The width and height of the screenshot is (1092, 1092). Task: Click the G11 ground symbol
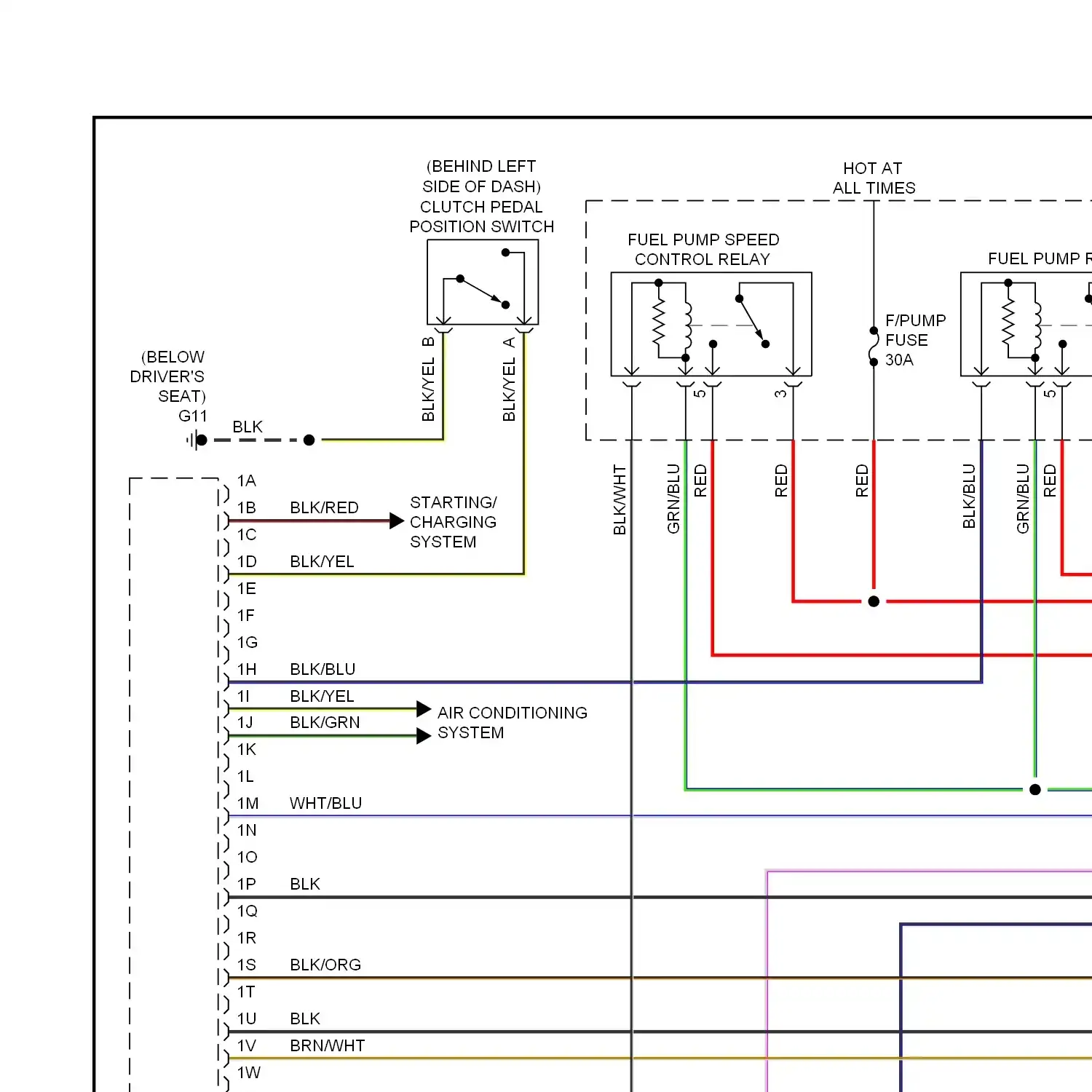point(197,440)
